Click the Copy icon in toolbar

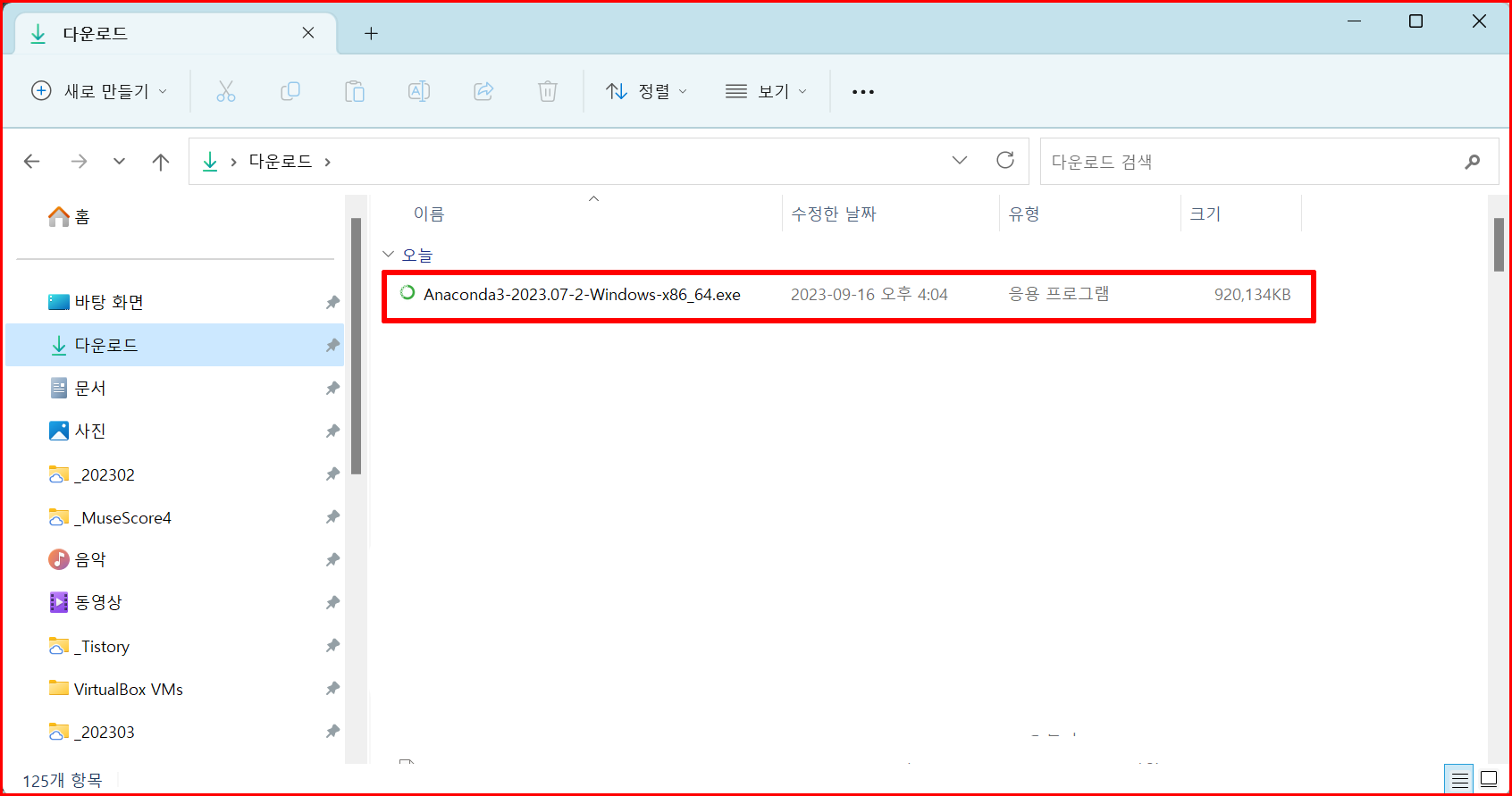point(290,91)
